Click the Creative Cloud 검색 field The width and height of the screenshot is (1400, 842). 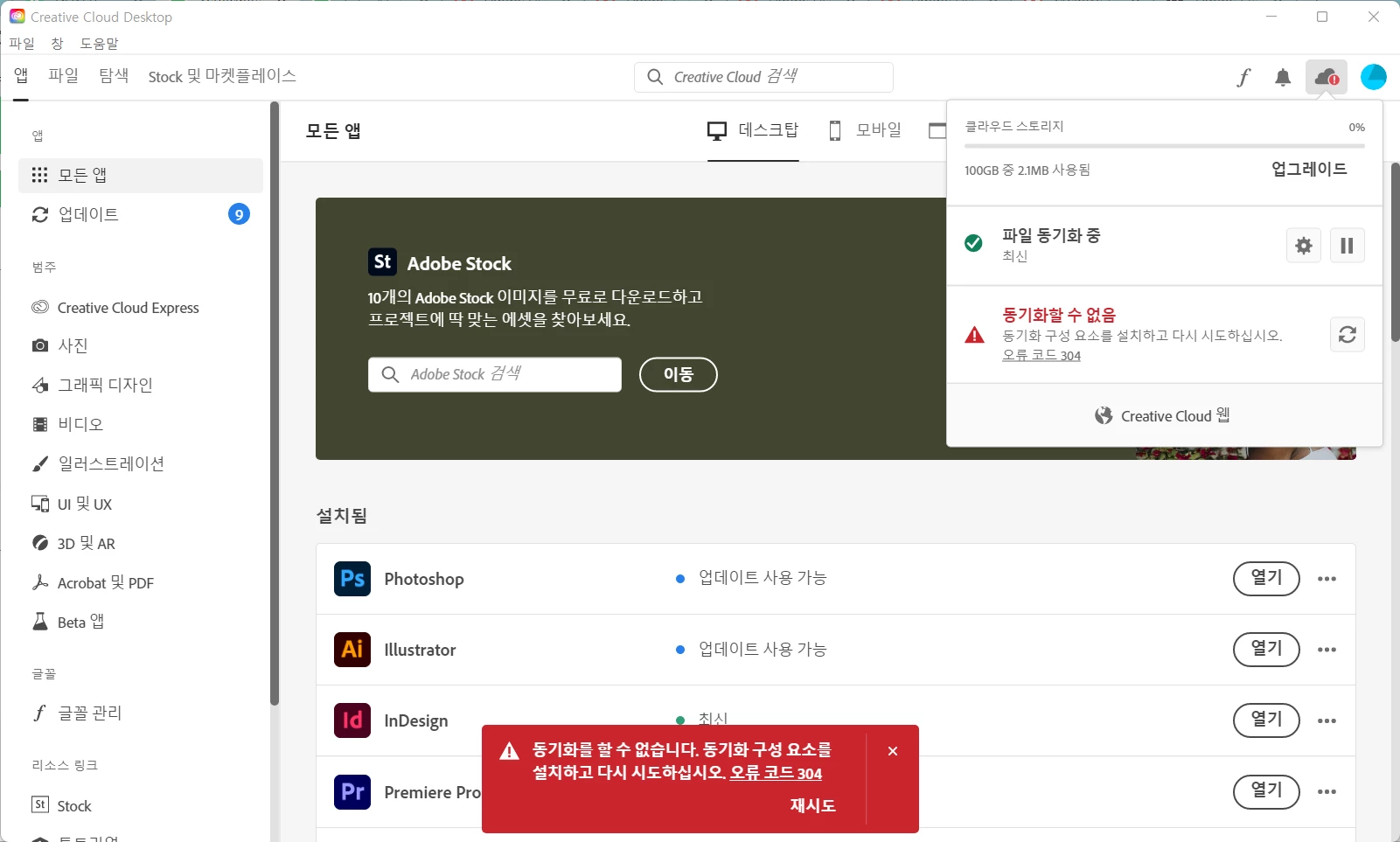763,77
